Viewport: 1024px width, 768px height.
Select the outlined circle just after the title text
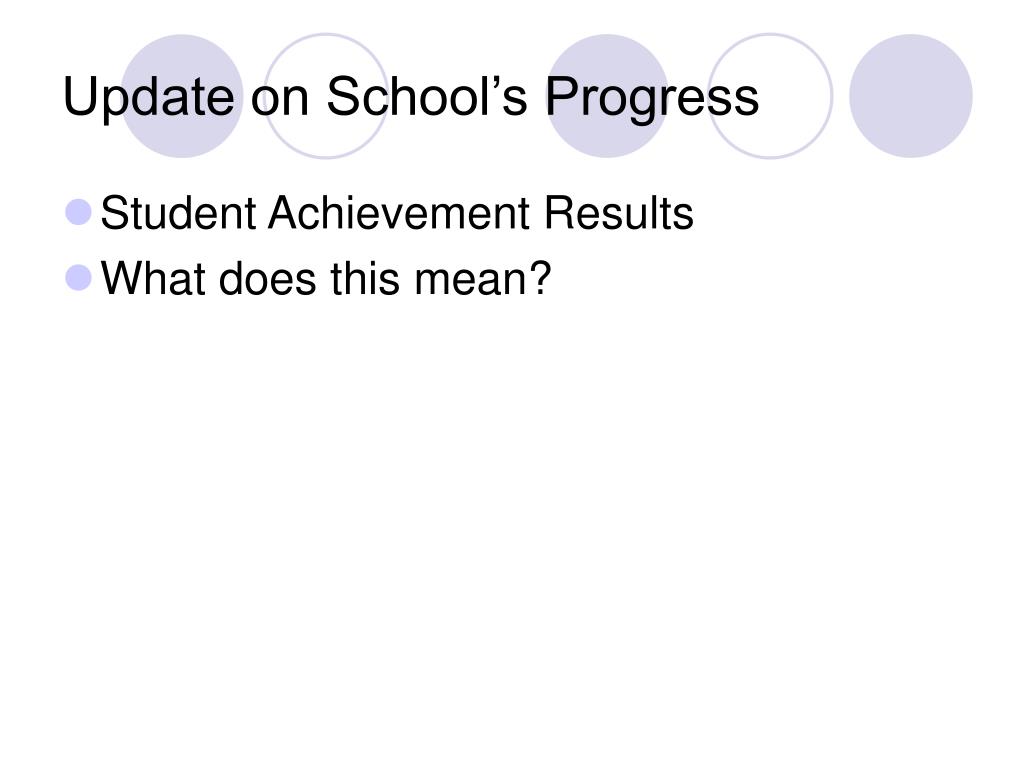coord(771,96)
